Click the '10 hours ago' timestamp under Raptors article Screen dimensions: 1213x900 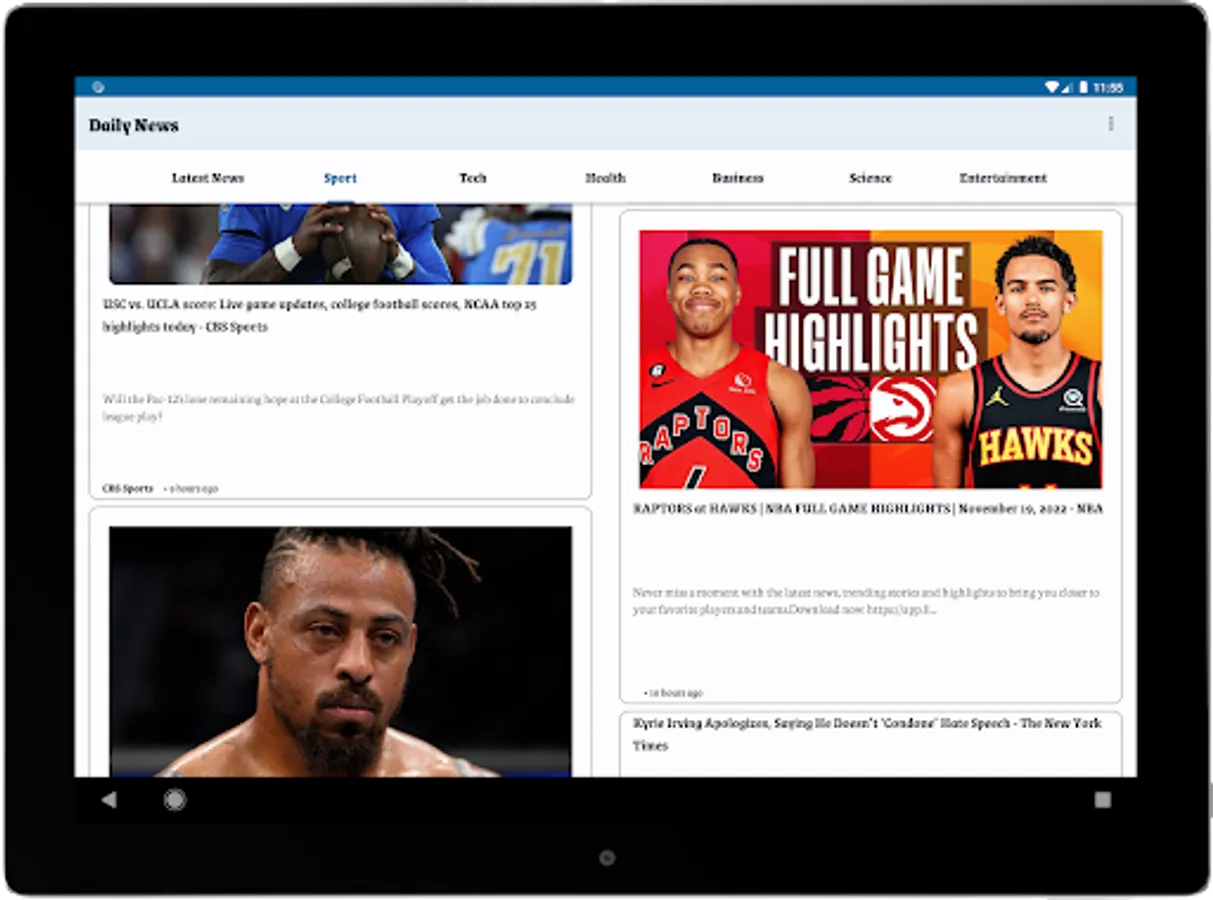click(673, 693)
